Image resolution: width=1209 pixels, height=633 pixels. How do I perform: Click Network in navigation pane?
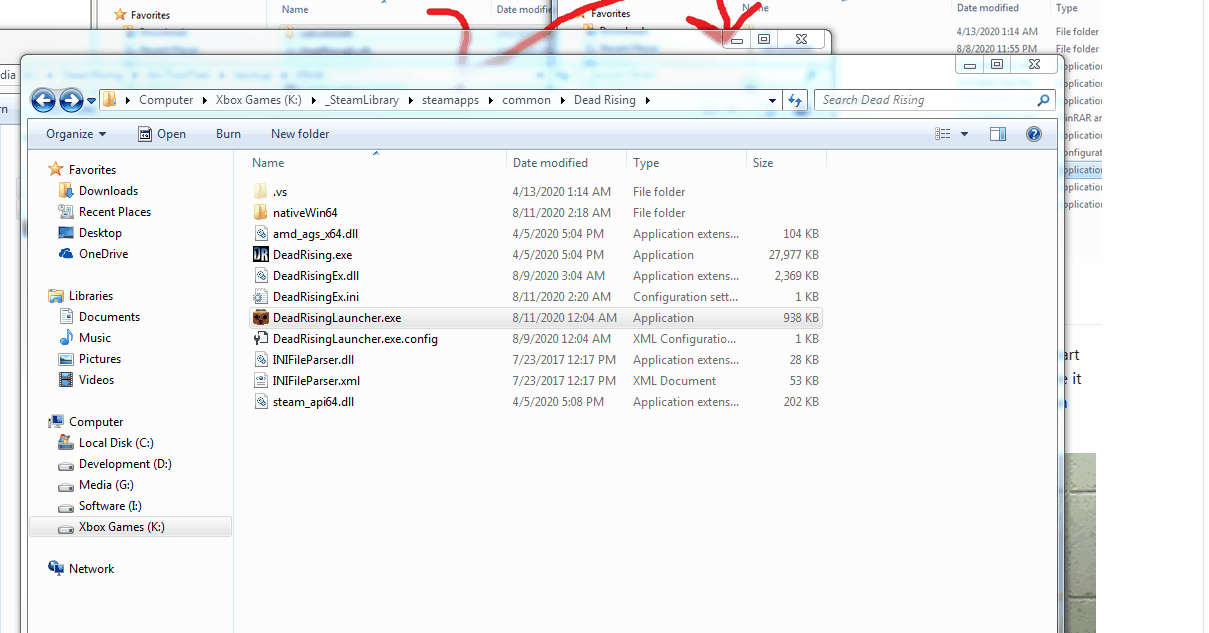coord(91,568)
